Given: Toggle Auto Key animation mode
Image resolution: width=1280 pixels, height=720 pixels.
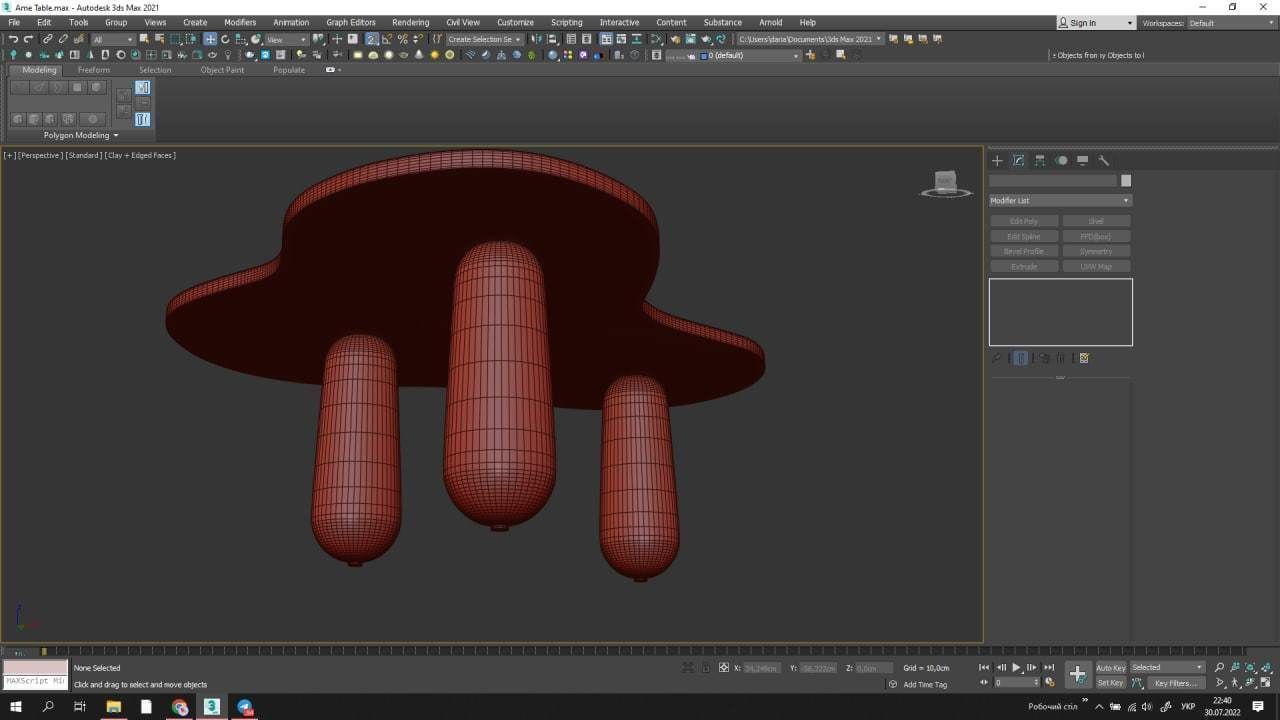Looking at the screenshot, I should 1111,667.
